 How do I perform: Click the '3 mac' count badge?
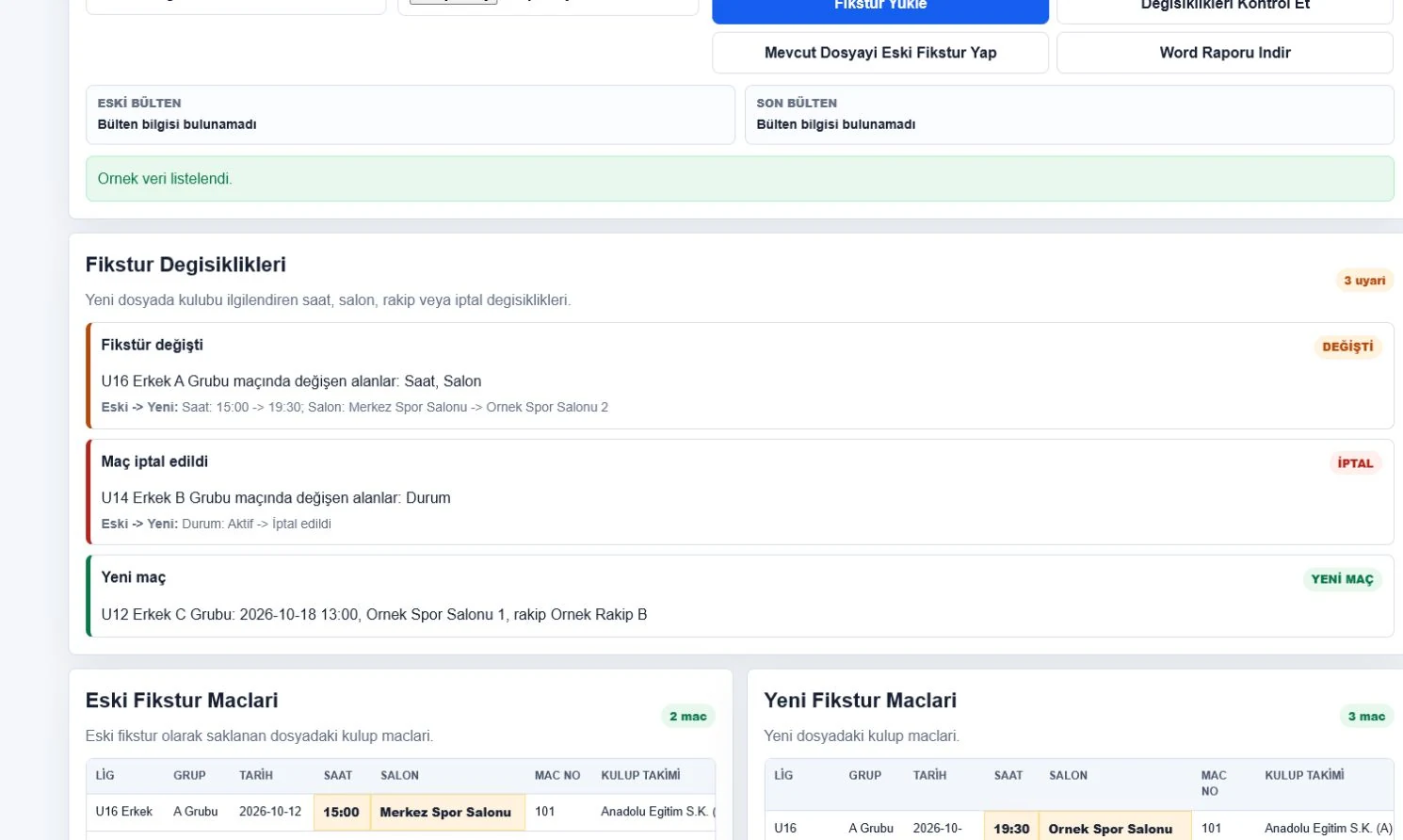pyautogui.click(x=1366, y=717)
